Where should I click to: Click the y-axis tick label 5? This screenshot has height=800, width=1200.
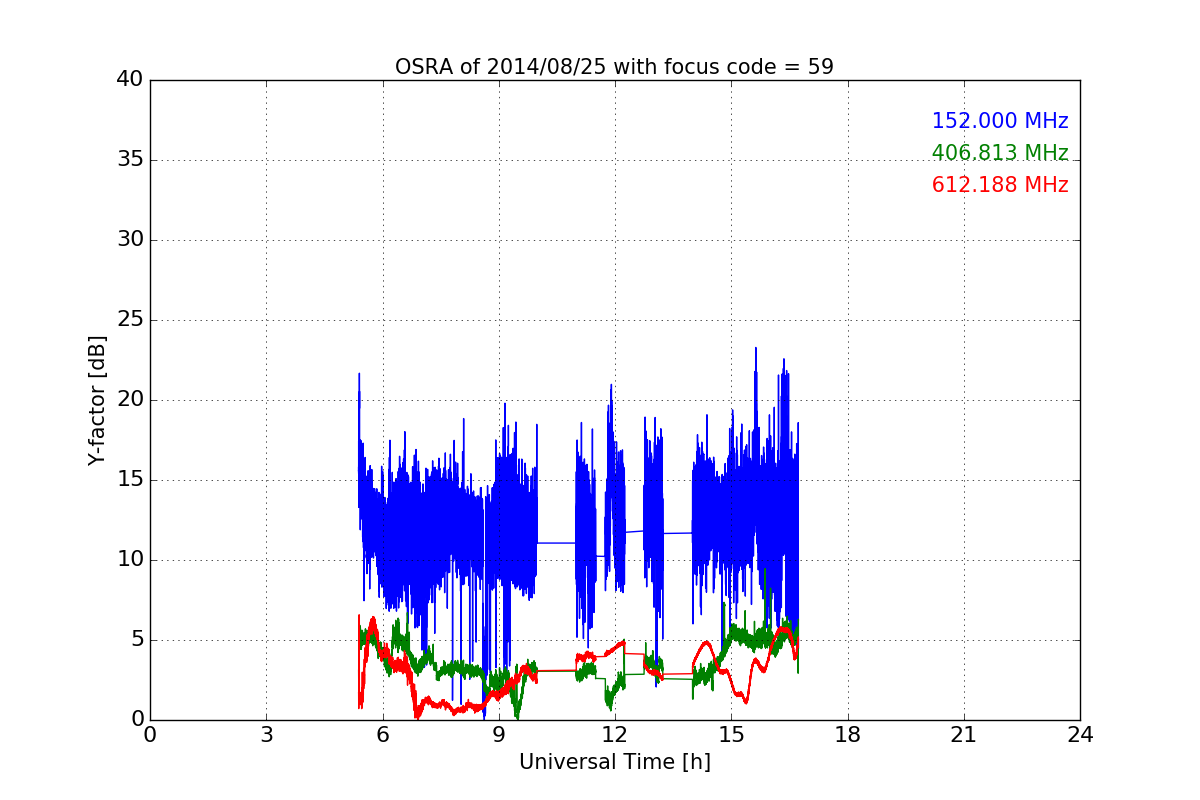pos(137,640)
